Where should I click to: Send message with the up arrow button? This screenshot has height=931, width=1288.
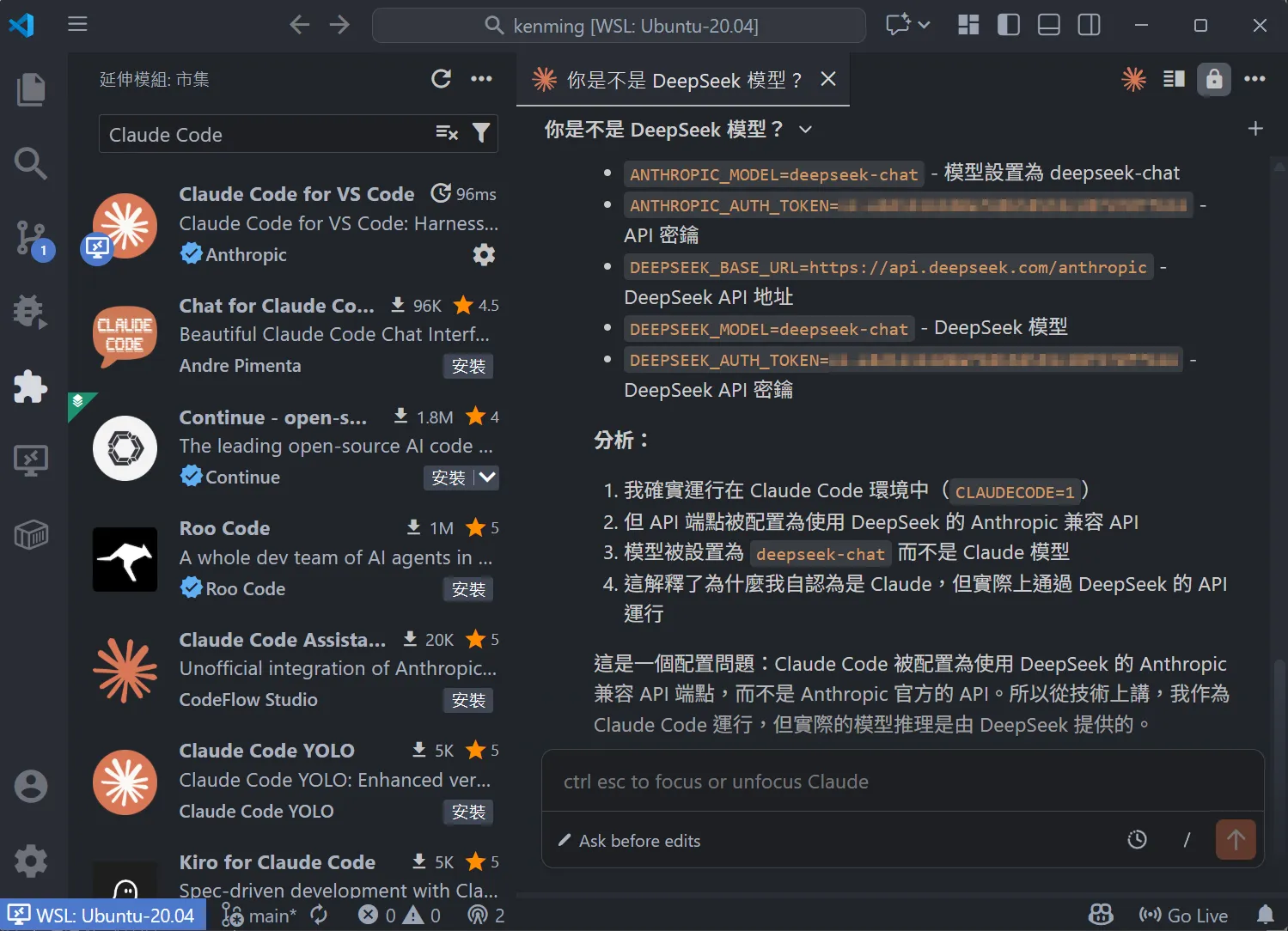[x=1236, y=840]
